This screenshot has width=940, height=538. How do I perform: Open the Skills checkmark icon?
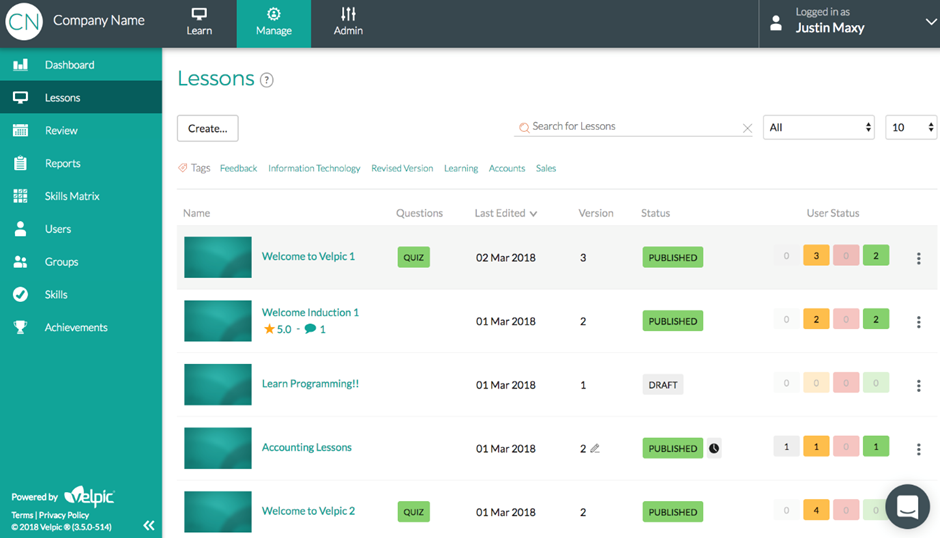coord(20,294)
